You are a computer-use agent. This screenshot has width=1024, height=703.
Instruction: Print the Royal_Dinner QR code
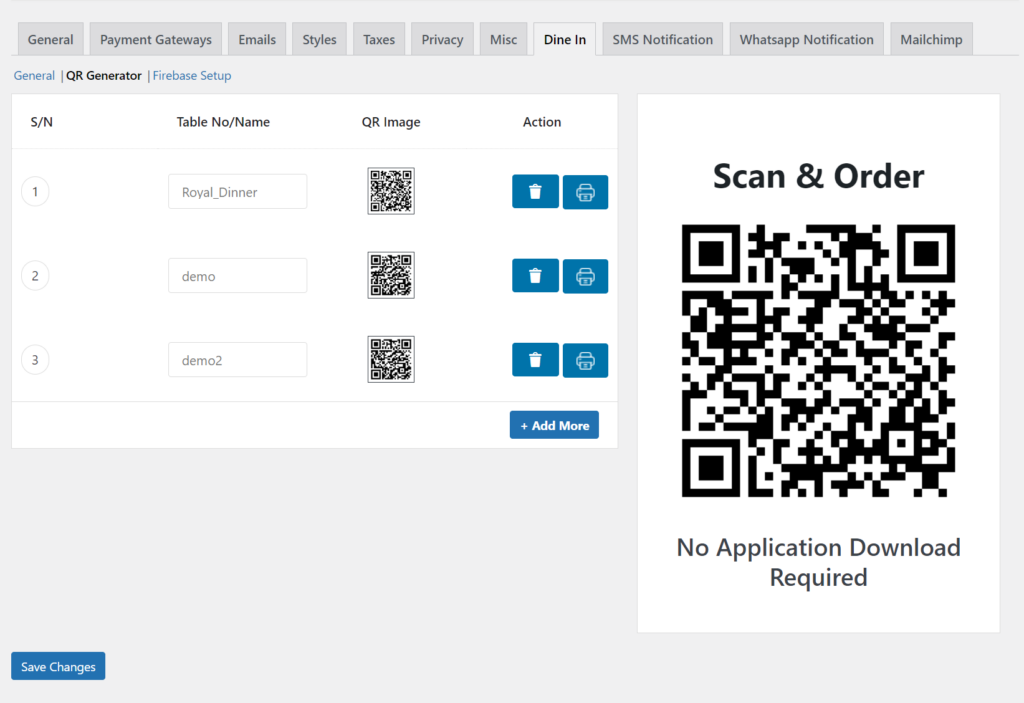pyautogui.click(x=585, y=192)
